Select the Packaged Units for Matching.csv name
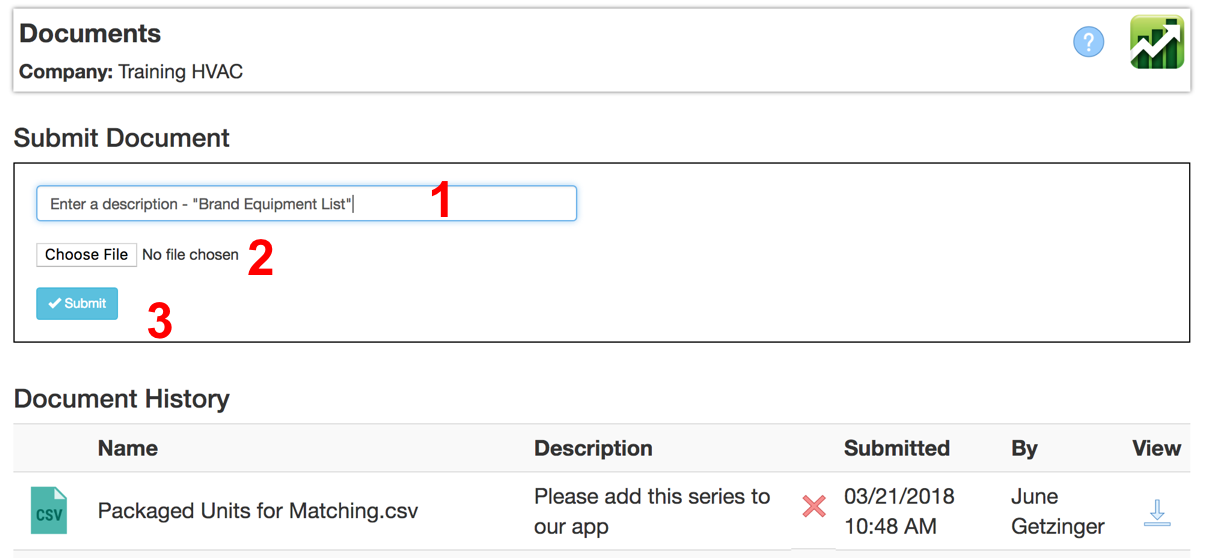 point(258,511)
